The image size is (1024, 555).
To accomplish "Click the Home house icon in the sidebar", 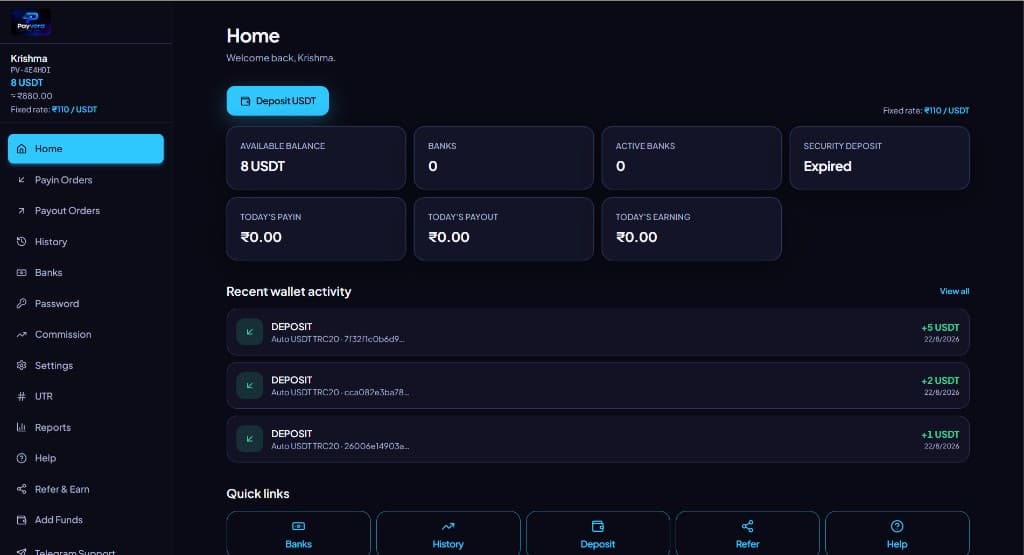I will coord(22,149).
